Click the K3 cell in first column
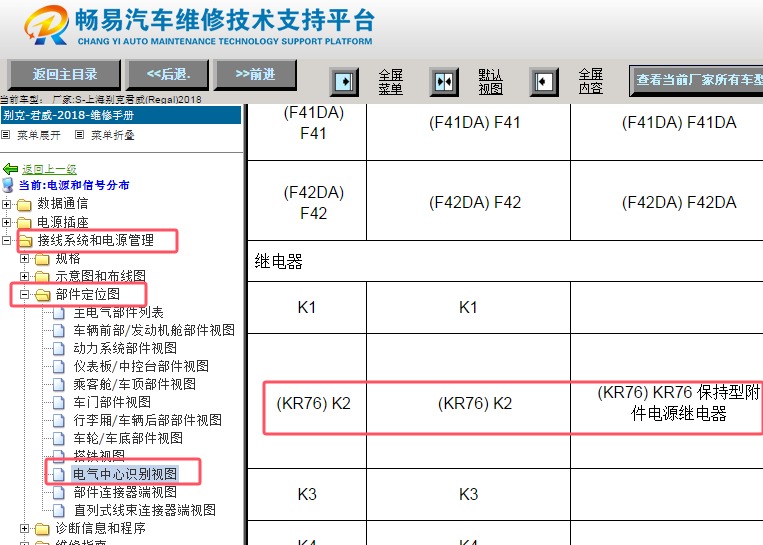The image size is (763, 545). click(x=307, y=494)
